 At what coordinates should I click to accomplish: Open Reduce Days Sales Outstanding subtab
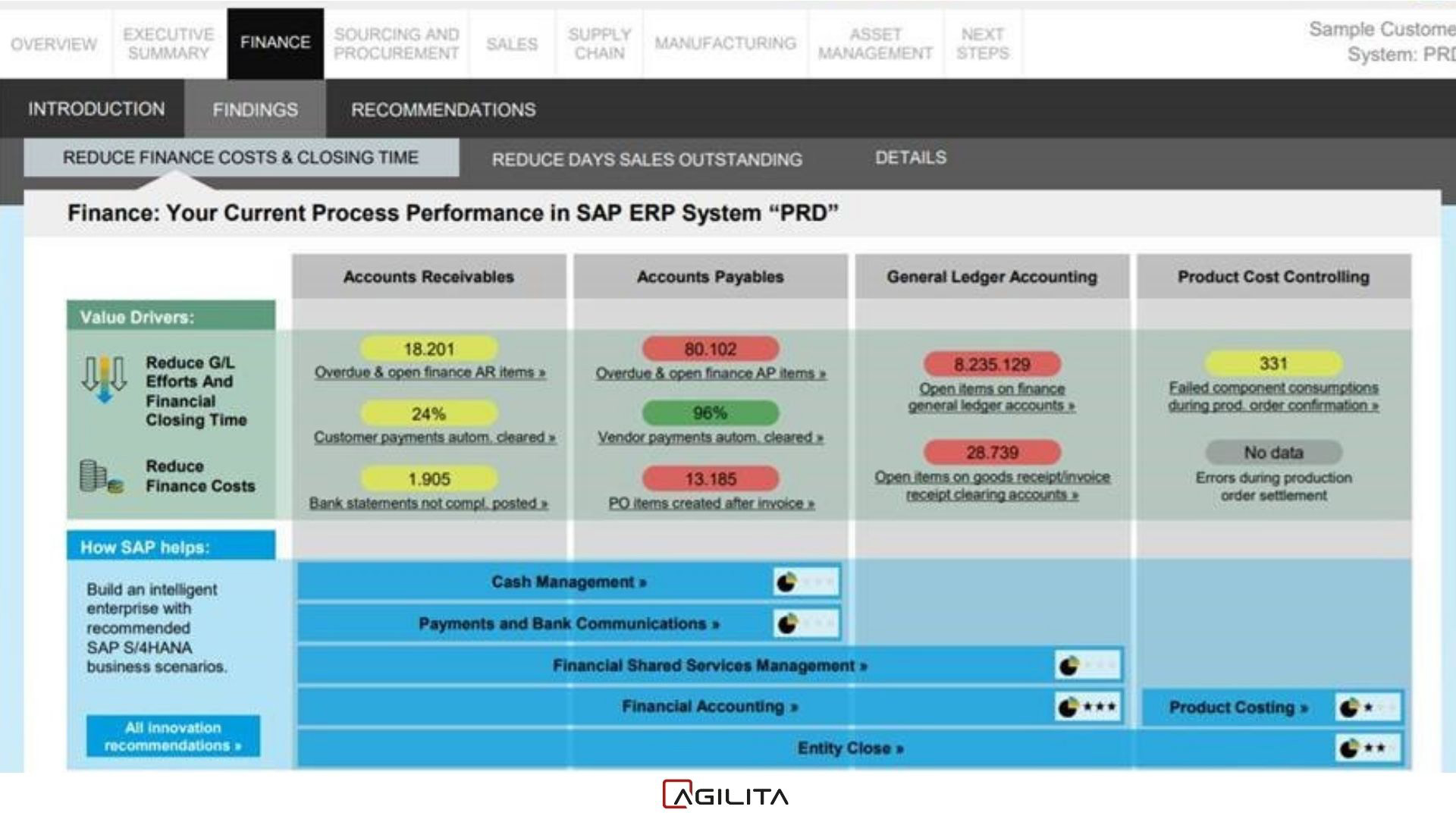(647, 159)
